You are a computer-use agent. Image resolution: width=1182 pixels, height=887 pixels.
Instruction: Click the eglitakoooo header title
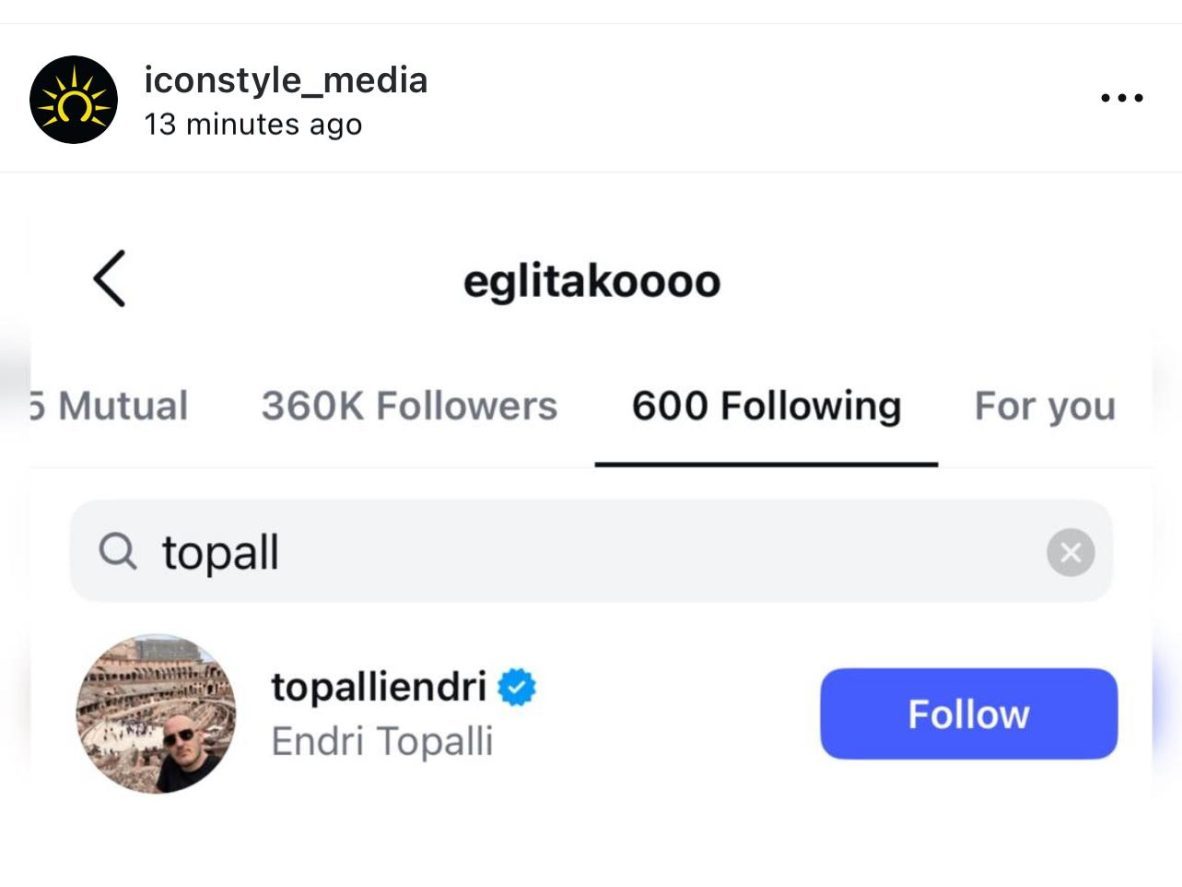click(x=591, y=281)
